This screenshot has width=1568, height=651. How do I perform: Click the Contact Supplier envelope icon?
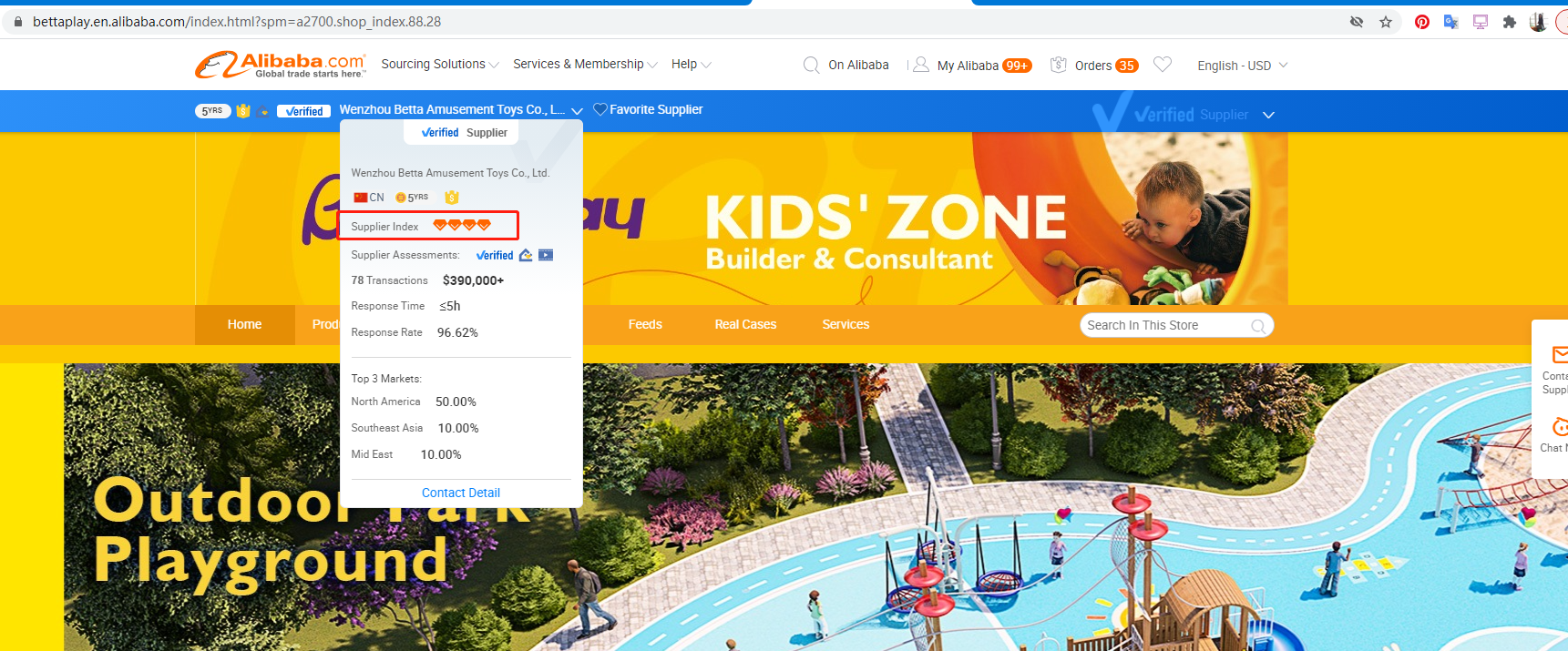click(1560, 354)
